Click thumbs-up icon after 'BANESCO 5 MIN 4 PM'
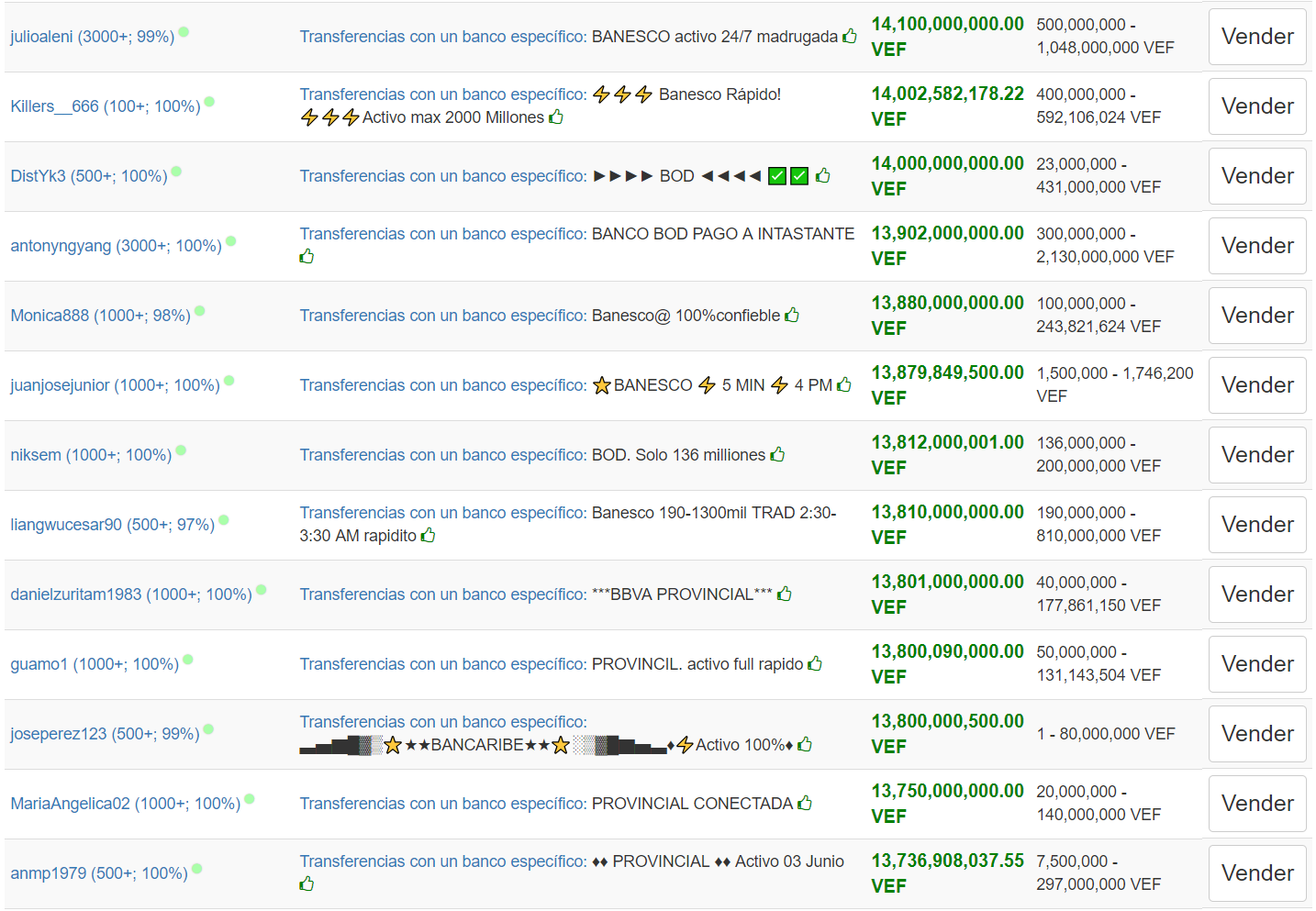Screen dimensions: 1316x911 click(844, 384)
